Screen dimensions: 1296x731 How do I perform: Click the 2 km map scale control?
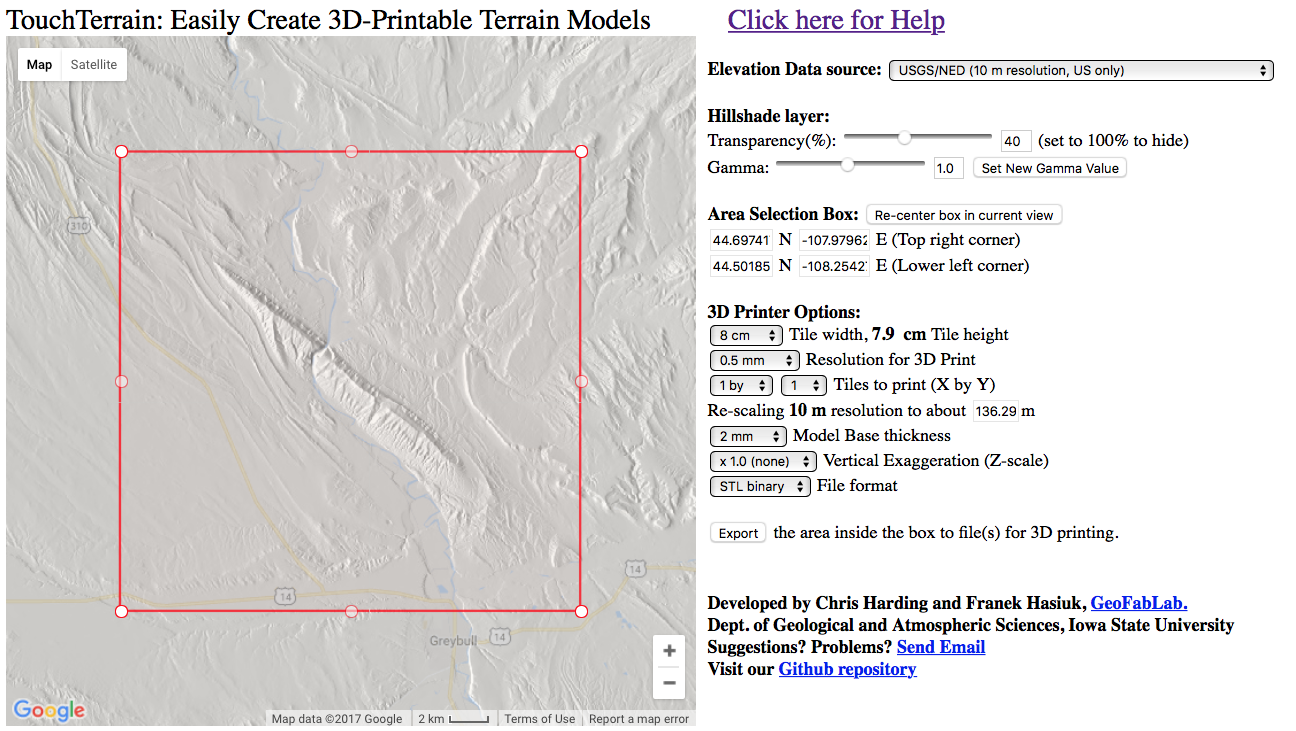453,718
